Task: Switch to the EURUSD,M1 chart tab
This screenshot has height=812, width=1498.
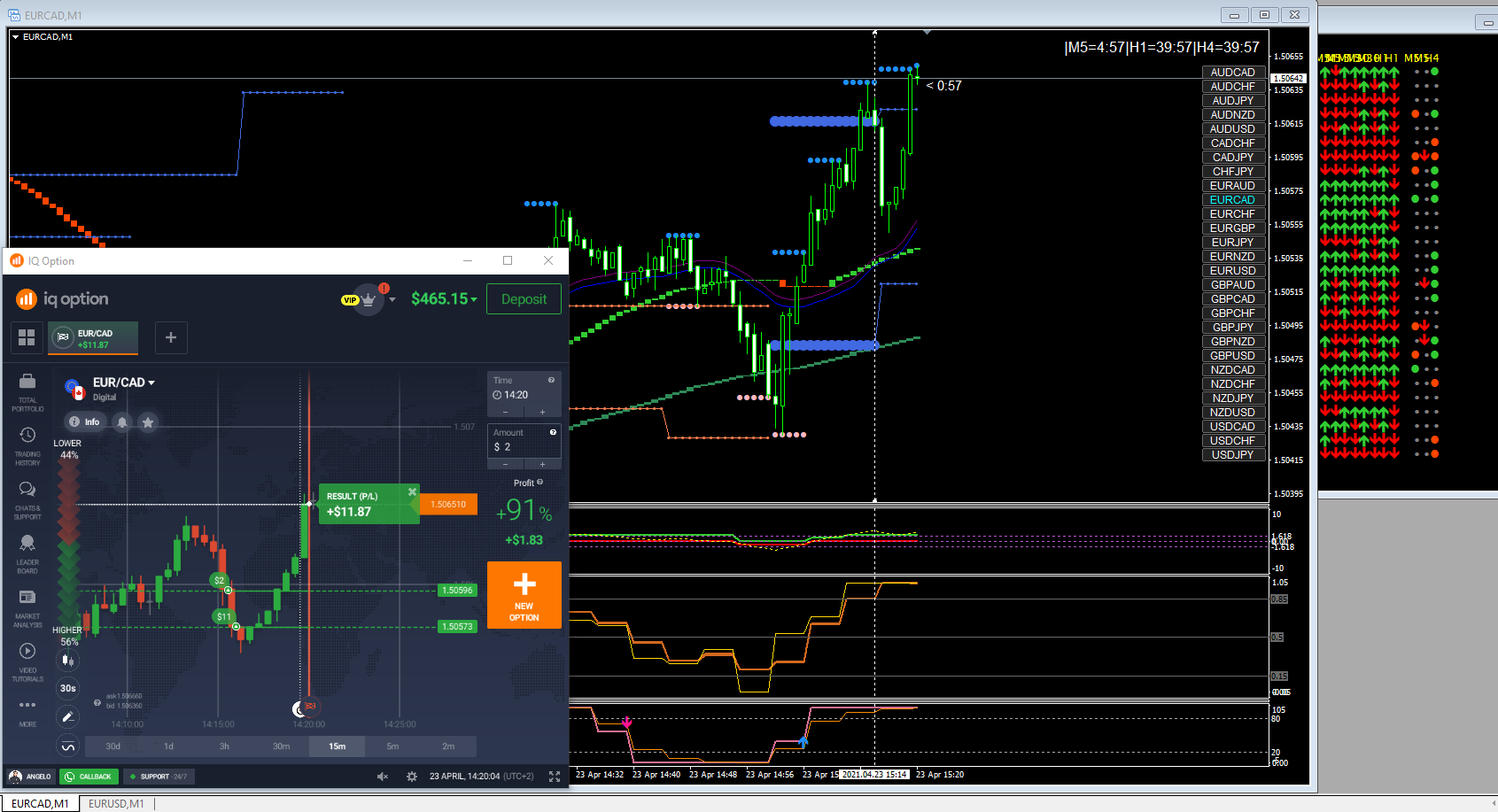Action: 116,804
